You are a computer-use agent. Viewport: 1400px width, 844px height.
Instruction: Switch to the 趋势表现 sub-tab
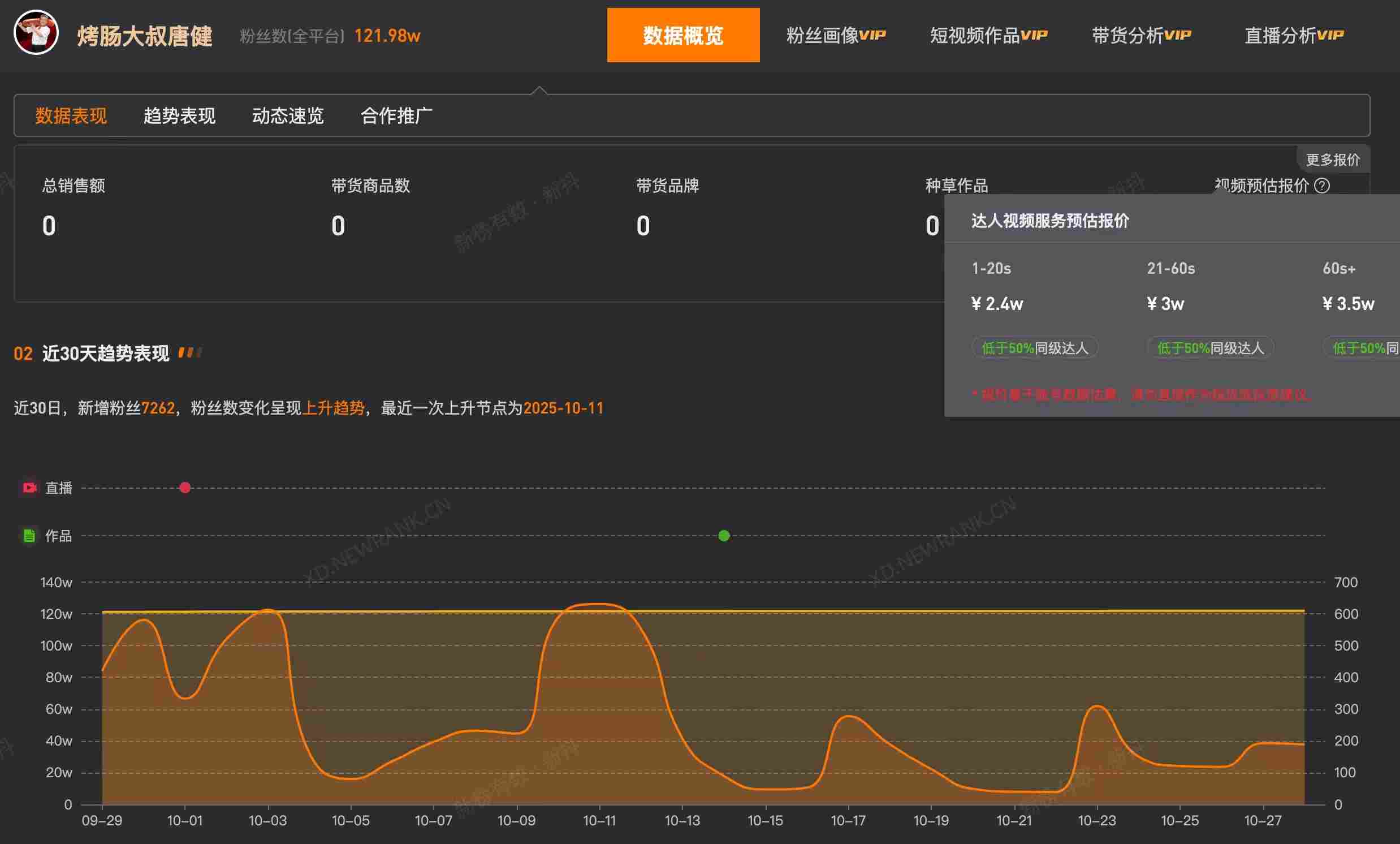[x=179, y=115]
